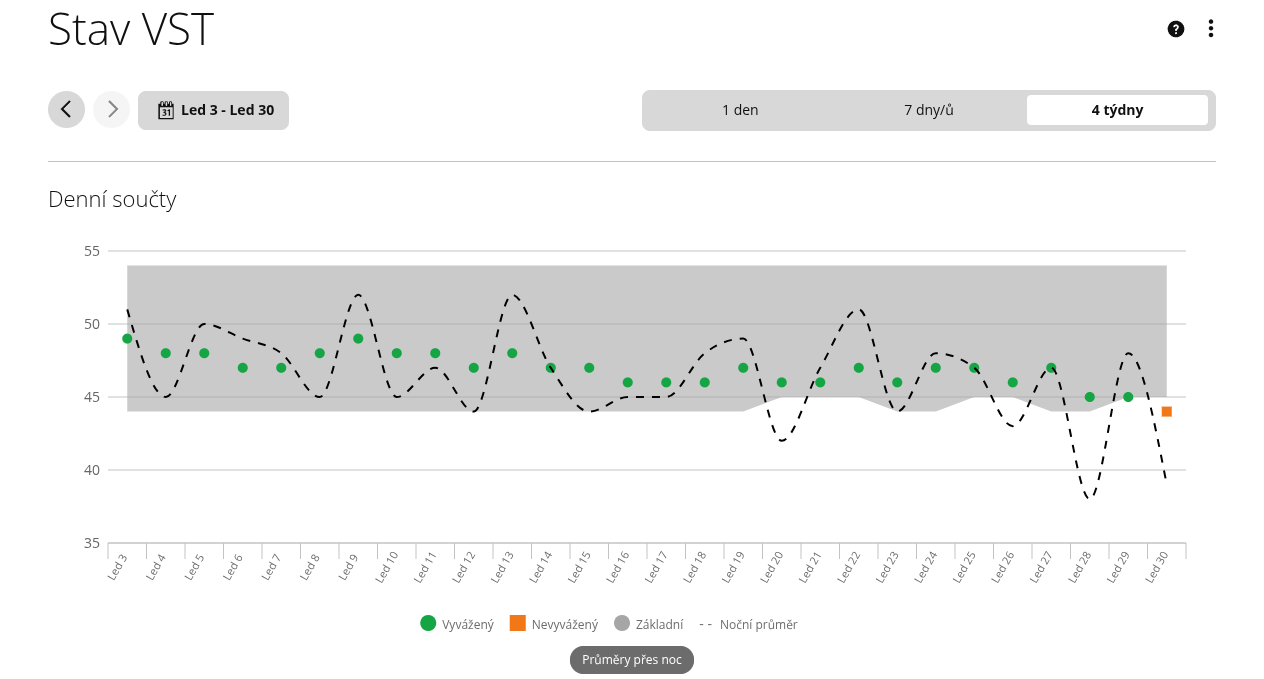Image resolution: width=1264 pixels, height=679 pixels.
Task: Select the green data point for Led 3
Action: (x=127, y=339)
